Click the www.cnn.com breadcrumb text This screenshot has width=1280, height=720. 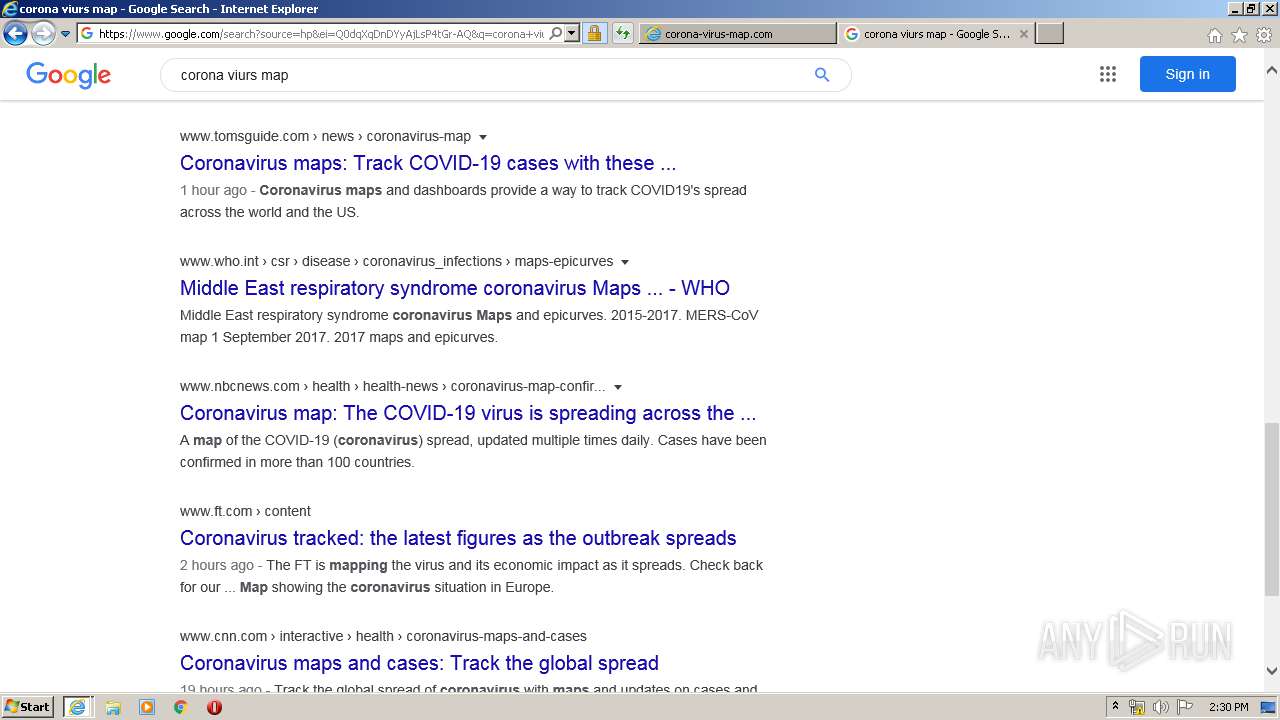tap(383, 636)
